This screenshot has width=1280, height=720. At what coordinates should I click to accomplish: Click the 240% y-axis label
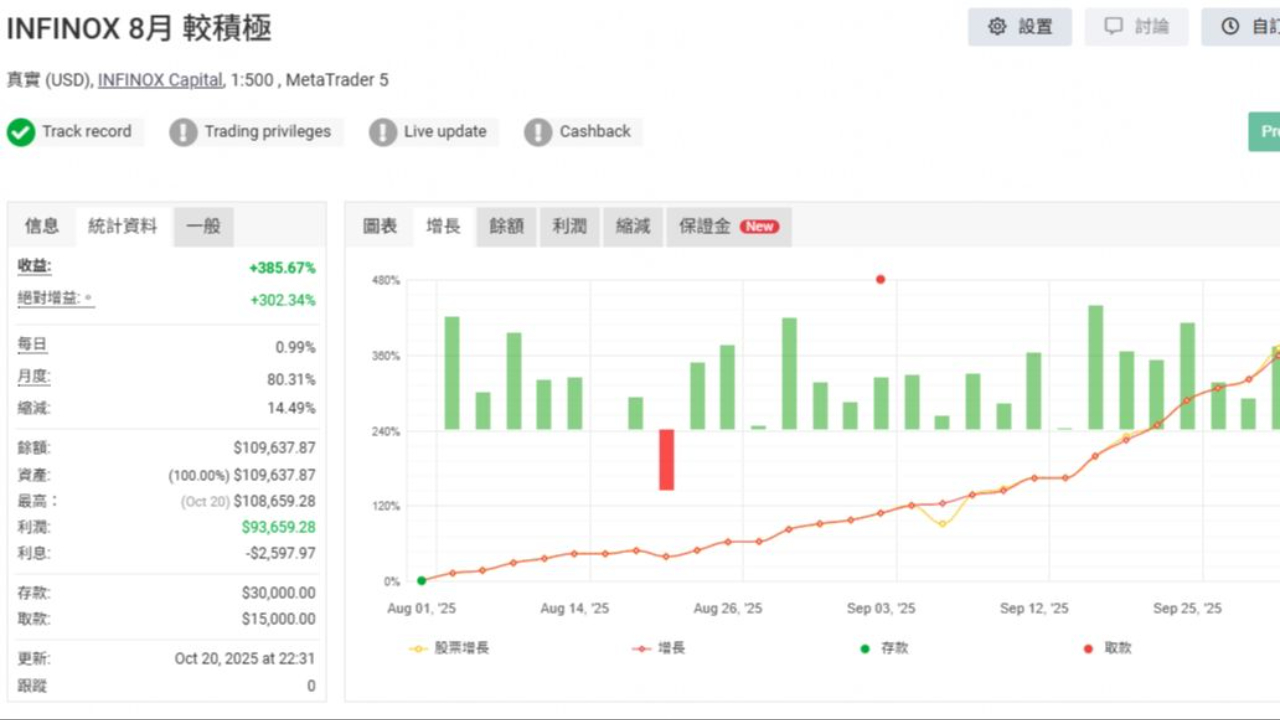click(x=386, y=432)
